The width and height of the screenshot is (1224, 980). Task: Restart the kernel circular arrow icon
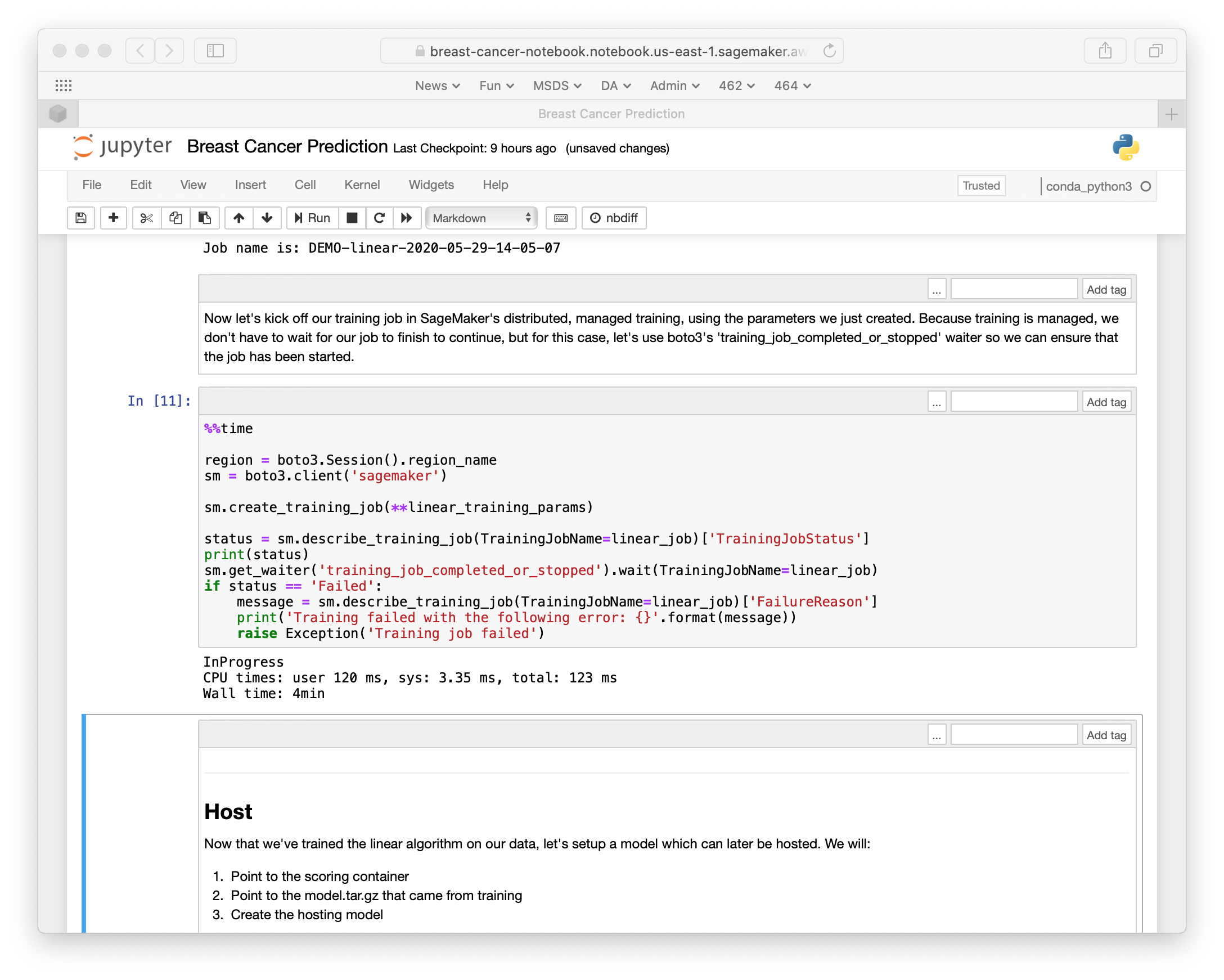(x=380, y=218)
